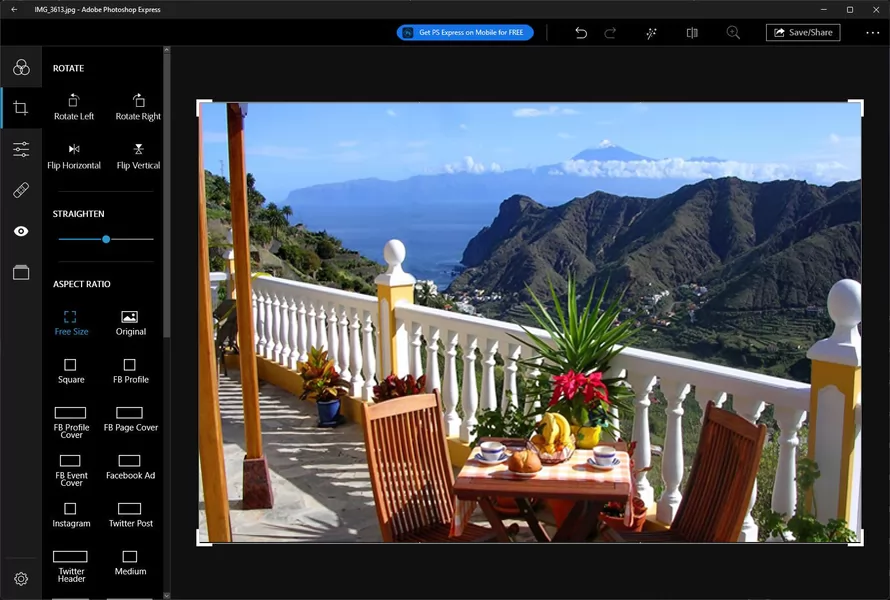Undo the last edit
890x600 pixels.
(581, 33)
